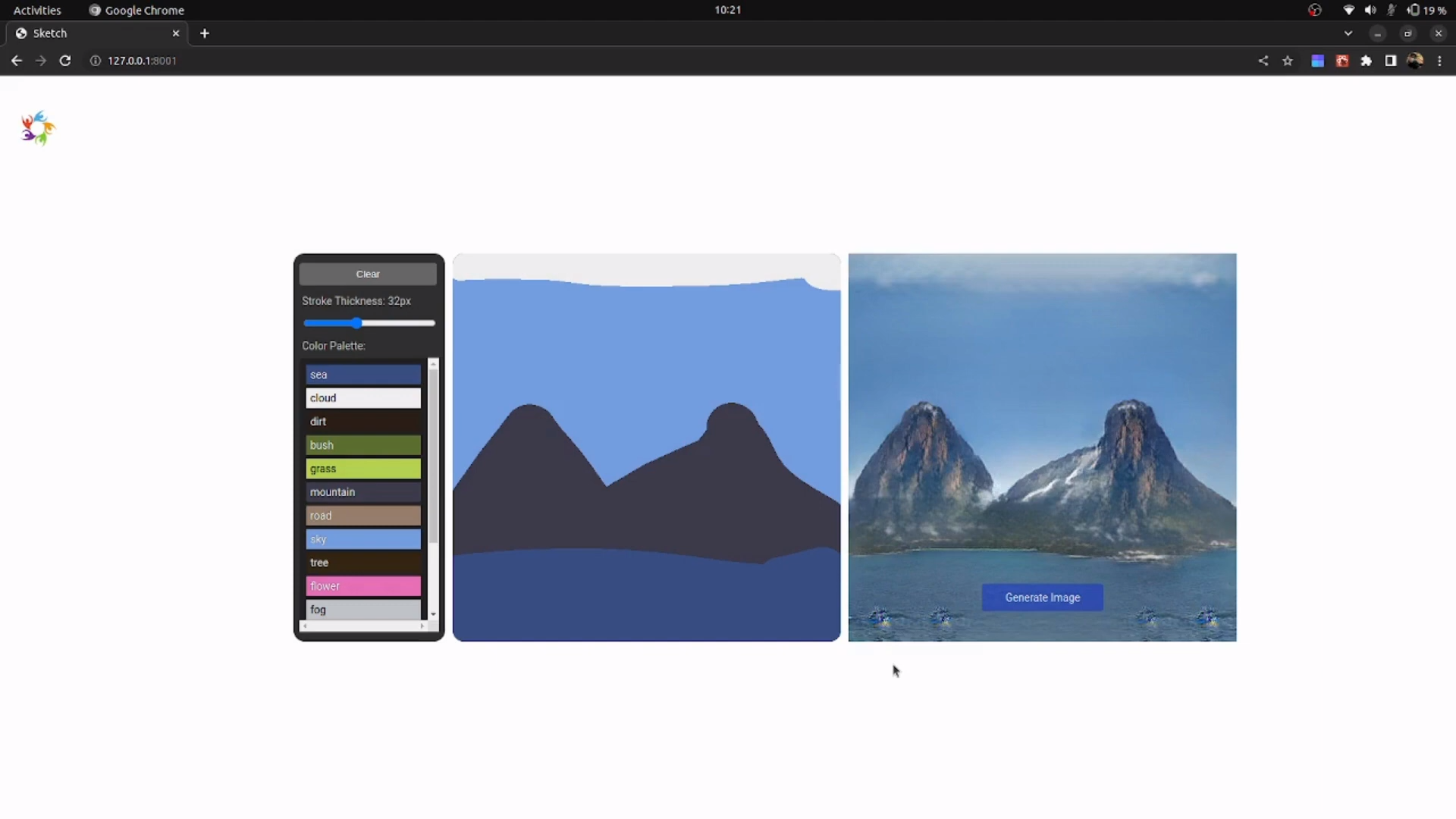The width and height of the screenshot is (1456, 819).
Task: Expand the tab search chevron
Action: 1348,33
